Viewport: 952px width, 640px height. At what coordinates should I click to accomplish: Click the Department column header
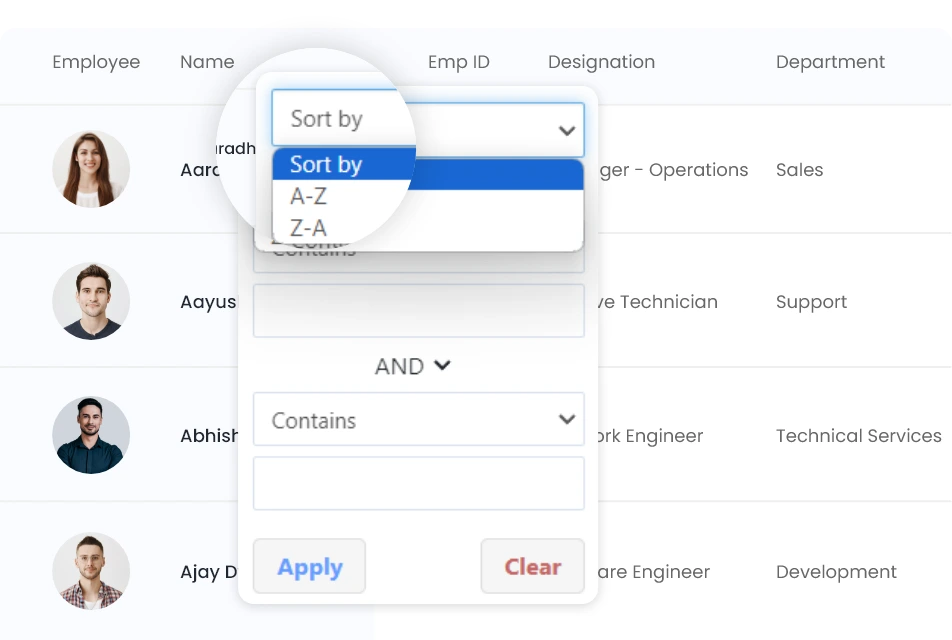click(830, 62)
